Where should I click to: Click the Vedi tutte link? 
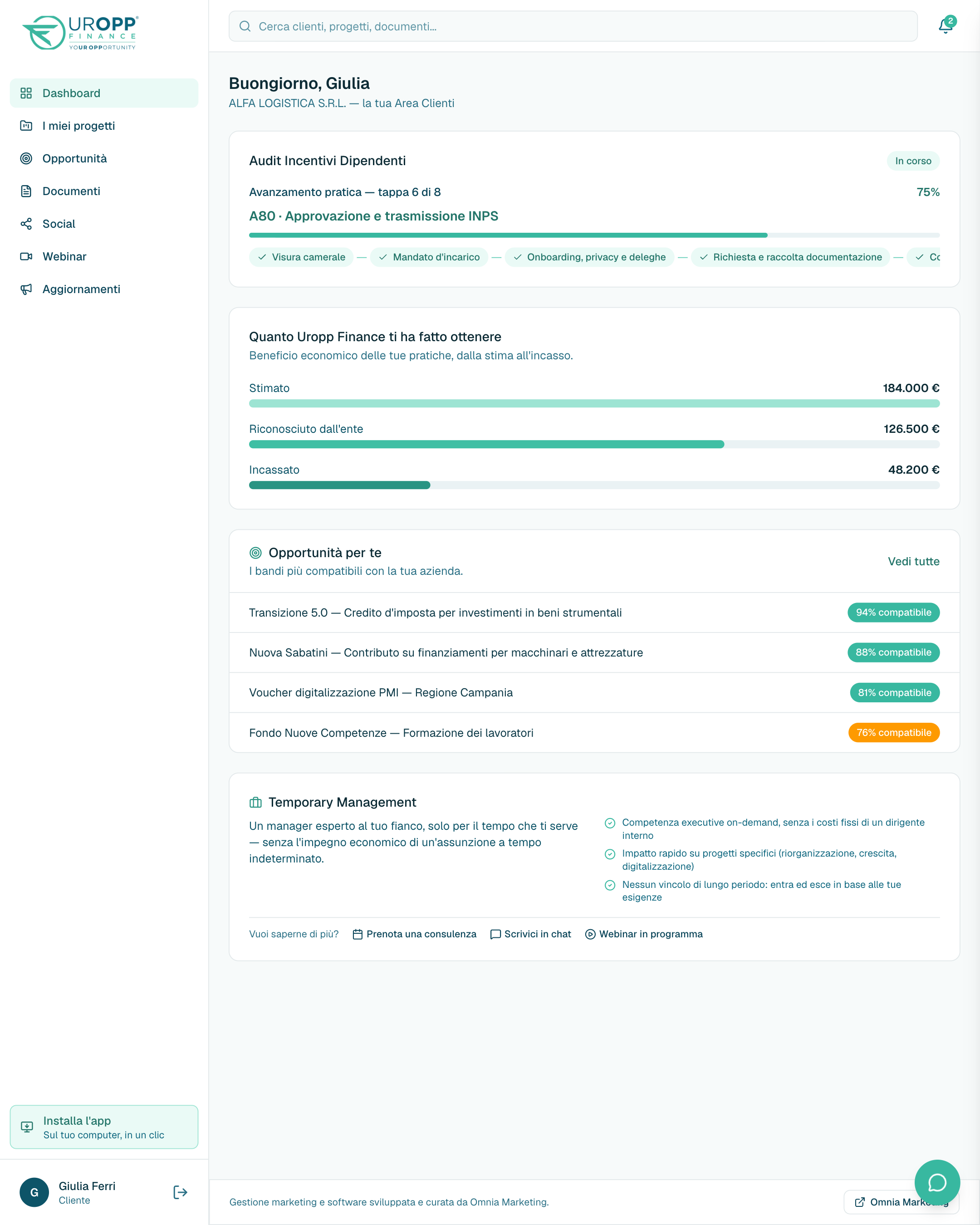pyautogui.click(x=913, y=561)
